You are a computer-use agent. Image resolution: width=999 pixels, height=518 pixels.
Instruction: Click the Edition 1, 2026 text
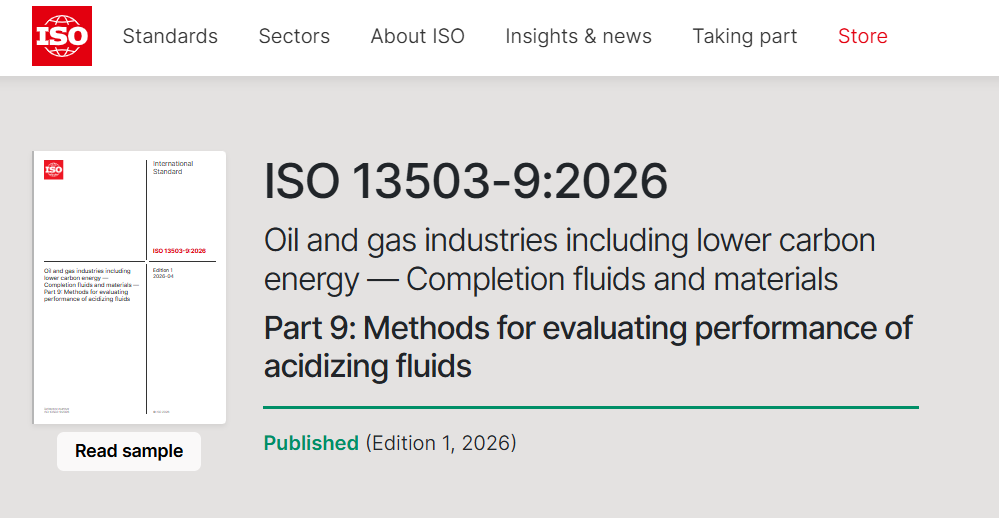click(441, 442)
